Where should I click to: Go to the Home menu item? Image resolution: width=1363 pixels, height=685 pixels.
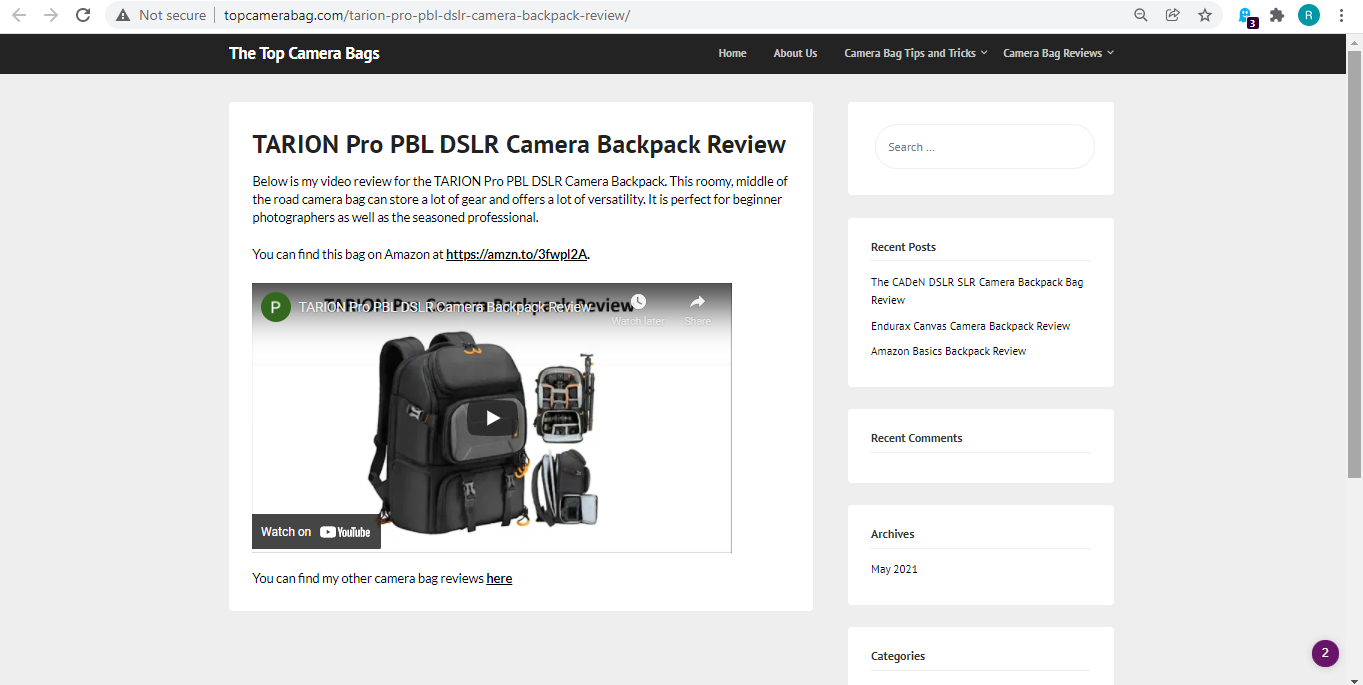(732, 53)
